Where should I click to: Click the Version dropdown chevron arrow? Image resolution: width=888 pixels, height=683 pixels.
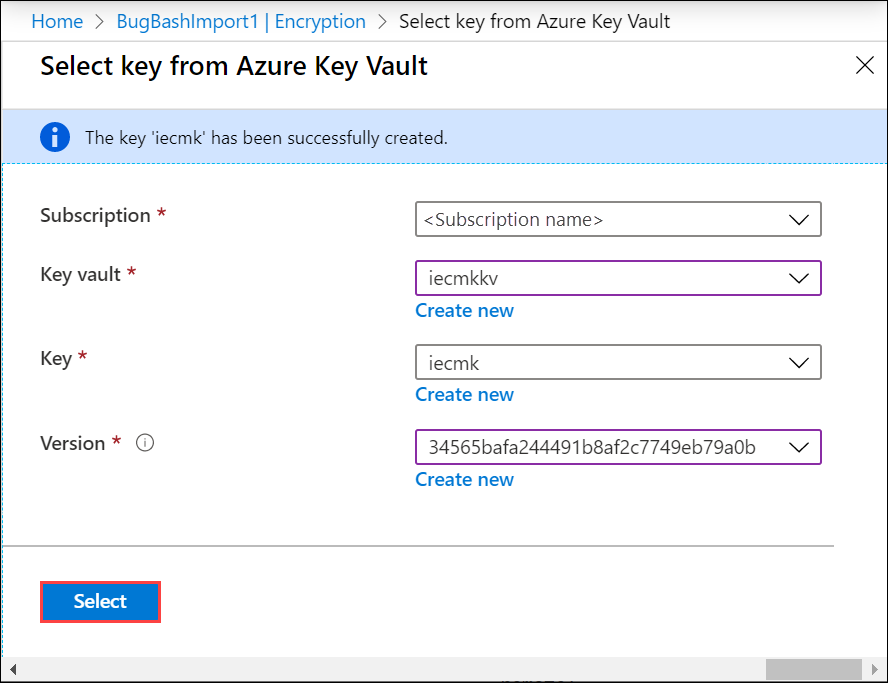coord(798,447)
